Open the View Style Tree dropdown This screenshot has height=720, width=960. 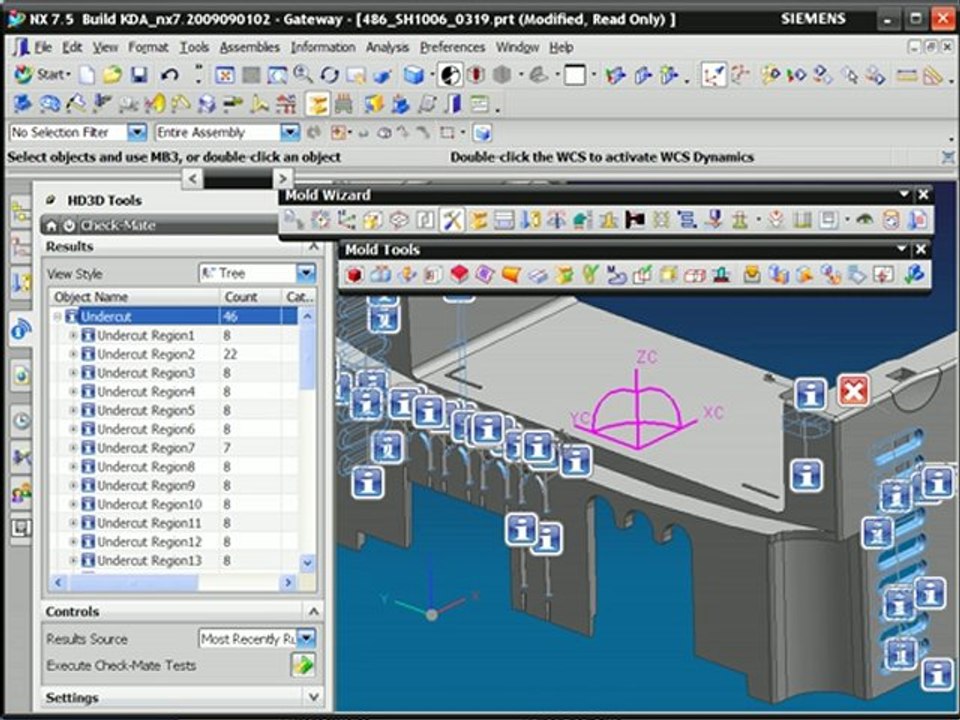click(x=306, y=273)
